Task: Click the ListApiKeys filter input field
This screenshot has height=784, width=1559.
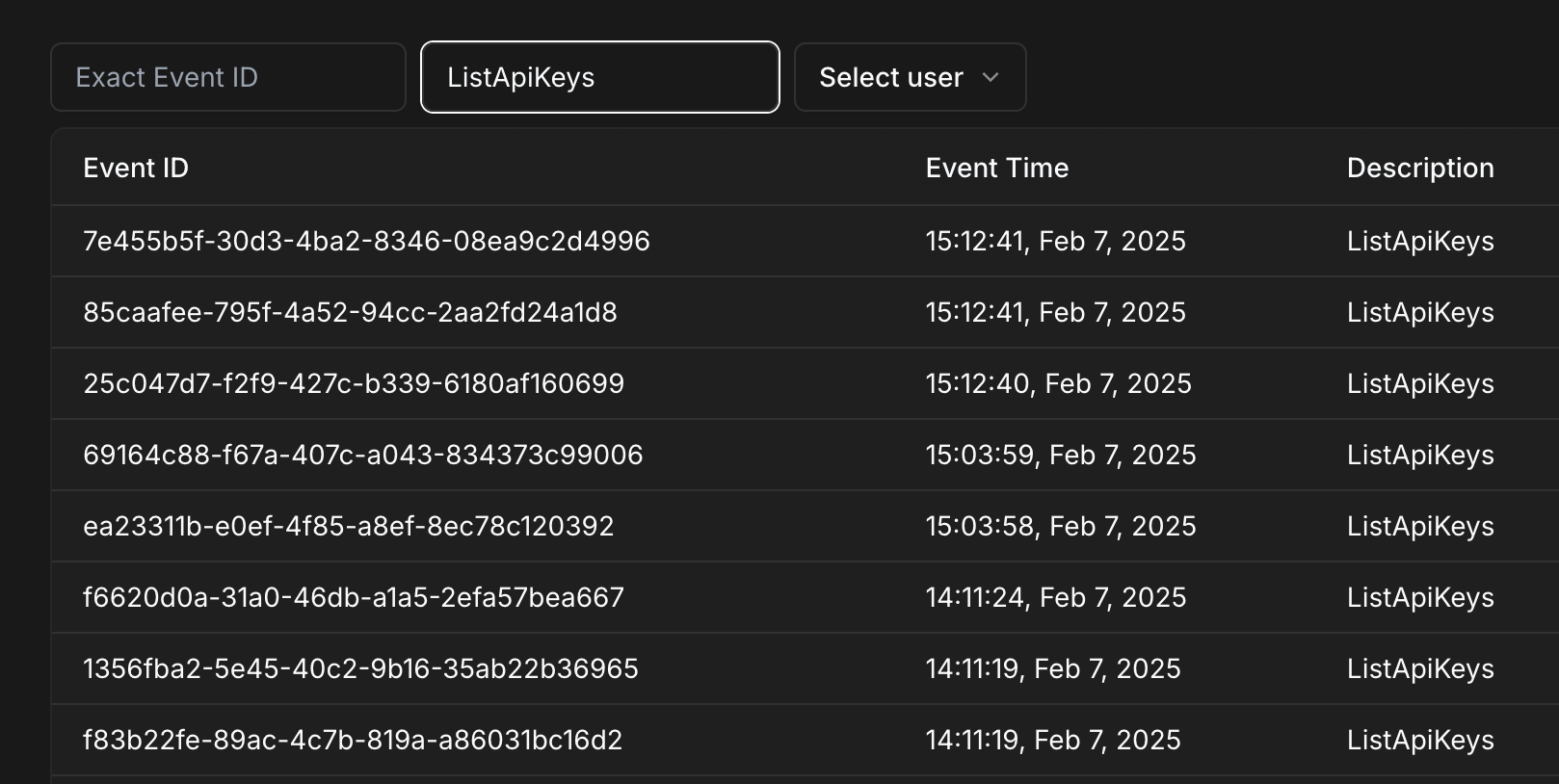Action: pos(599,77)
